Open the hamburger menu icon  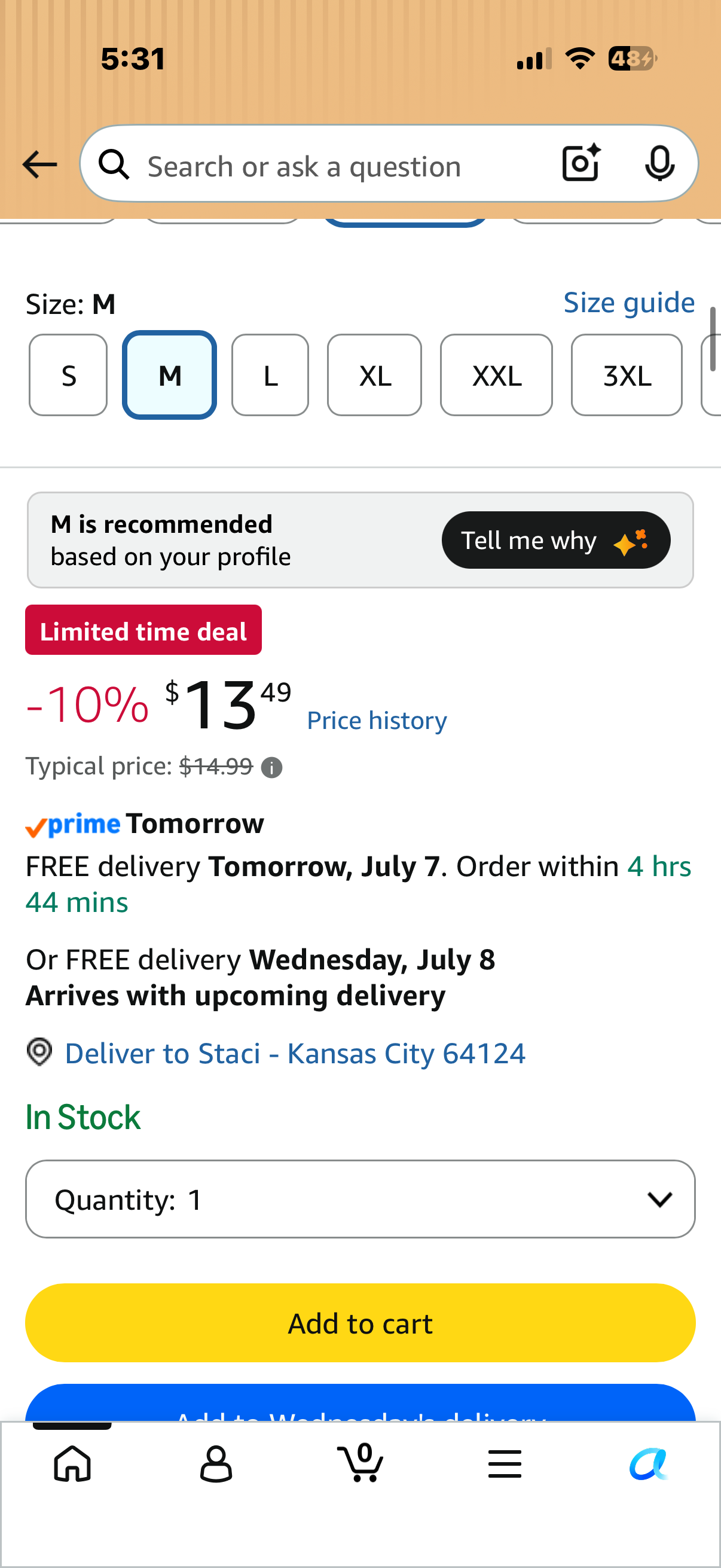pos(505,1463)
